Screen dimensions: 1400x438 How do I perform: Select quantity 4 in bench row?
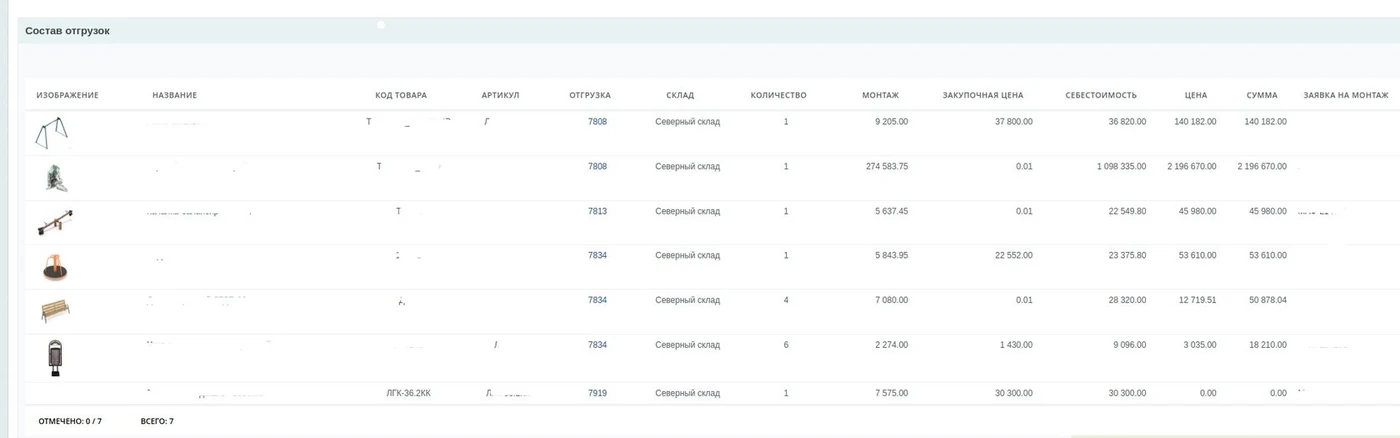tap(786, 300)
